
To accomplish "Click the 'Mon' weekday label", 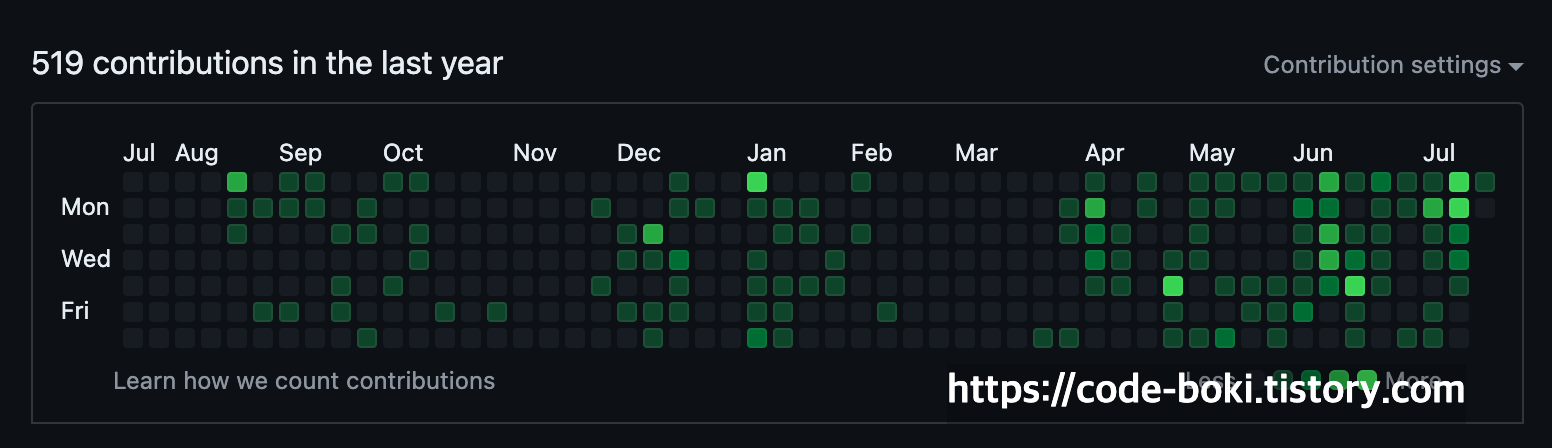I will point(85,207).
